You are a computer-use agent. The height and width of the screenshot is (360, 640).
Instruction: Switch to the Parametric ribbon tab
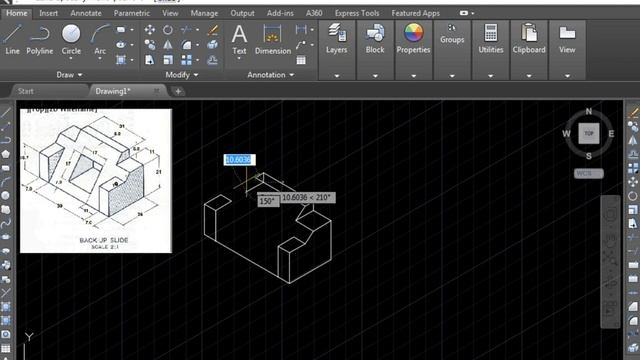point(132,13)
